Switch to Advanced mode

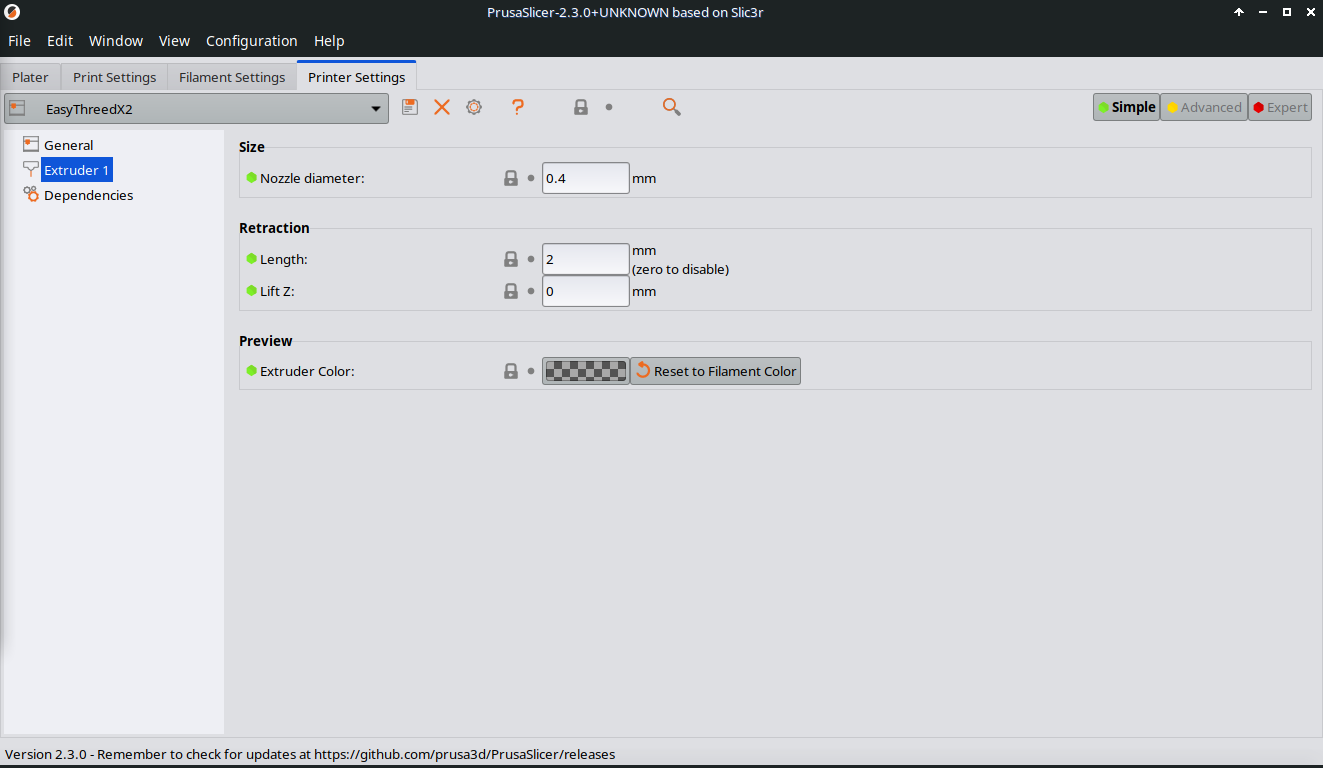click(x=1204, y=107)
